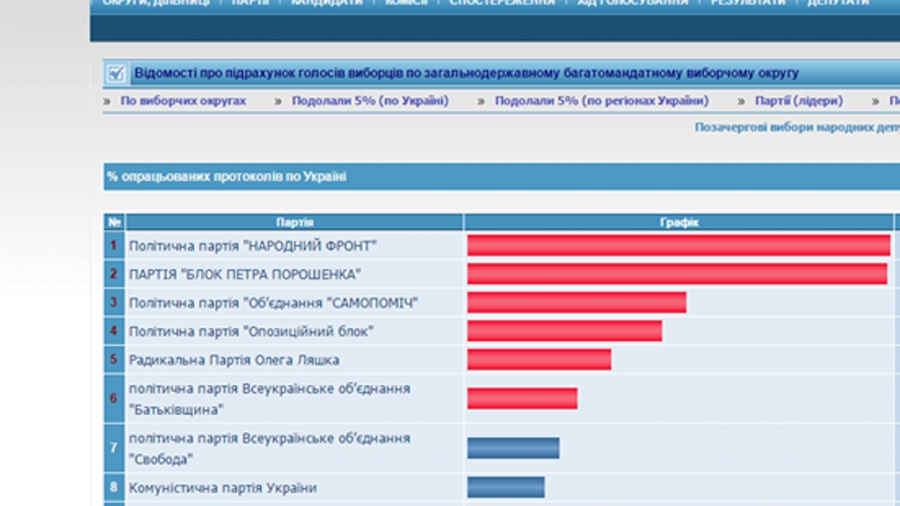Click the arrow icon before Подолали 5% (по Україні)
Screen dimensions: 900x506
click(279, 101)
